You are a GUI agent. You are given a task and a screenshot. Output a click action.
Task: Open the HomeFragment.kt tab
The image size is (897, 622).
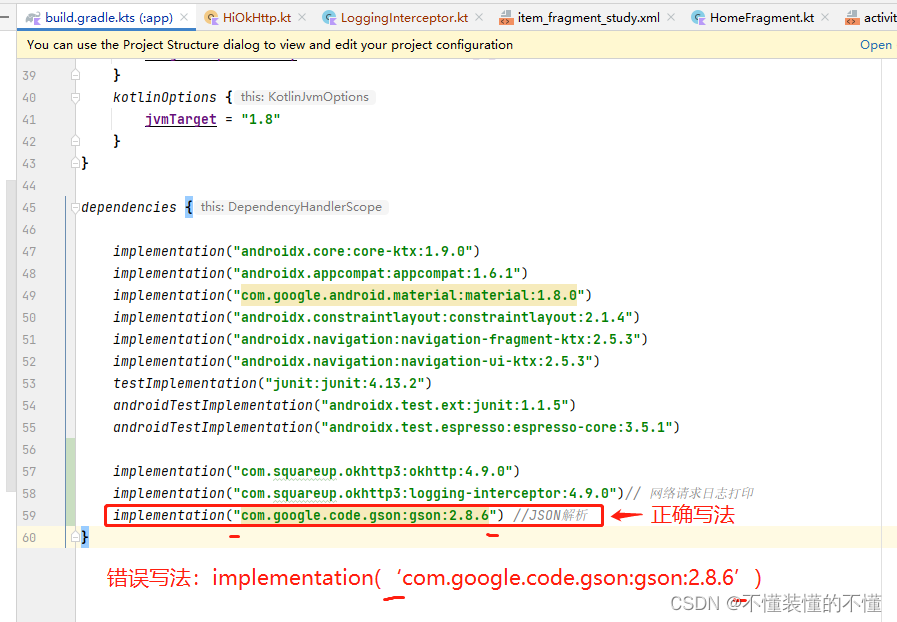pyautogui.click(x=762, y=18)
